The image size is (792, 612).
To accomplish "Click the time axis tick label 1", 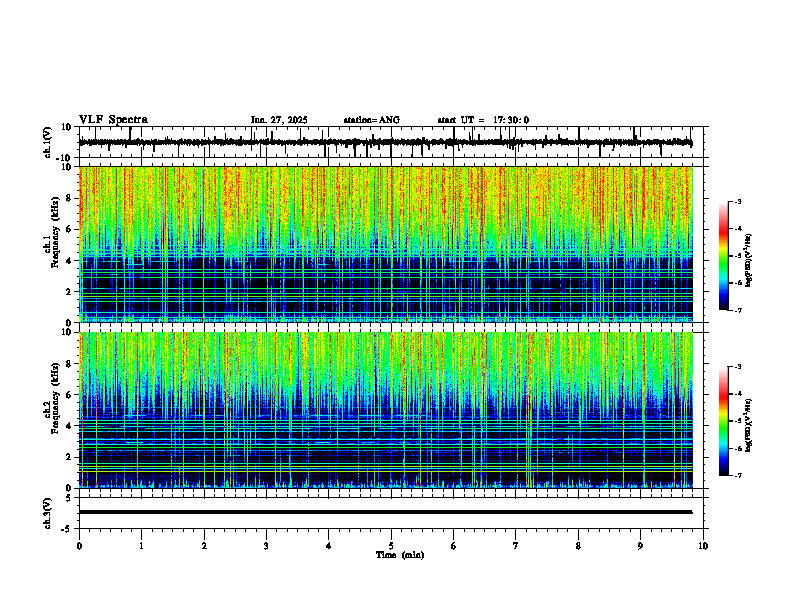I will click(x=141, y=546).
